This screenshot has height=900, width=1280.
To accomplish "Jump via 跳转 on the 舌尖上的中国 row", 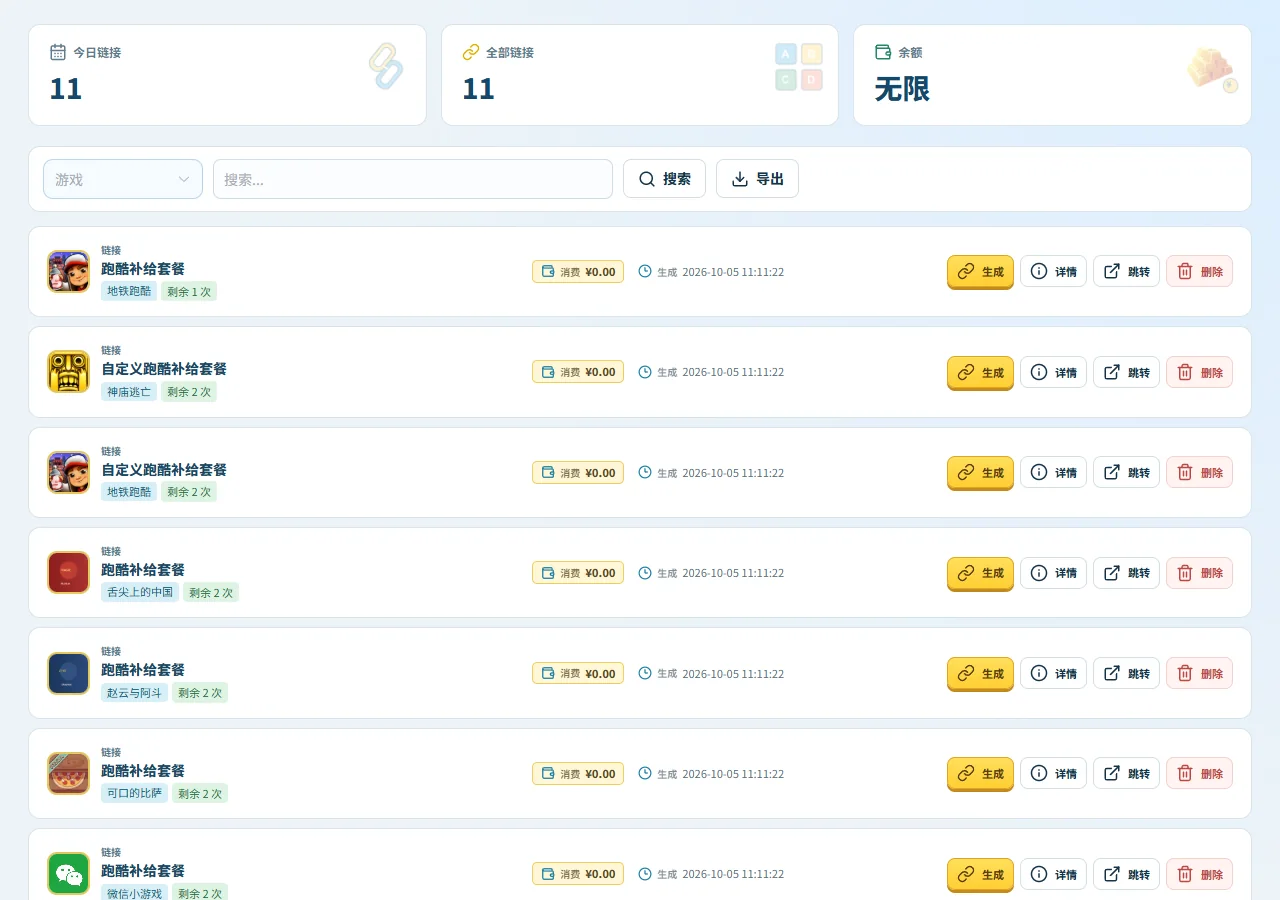I will point(1126,573).
